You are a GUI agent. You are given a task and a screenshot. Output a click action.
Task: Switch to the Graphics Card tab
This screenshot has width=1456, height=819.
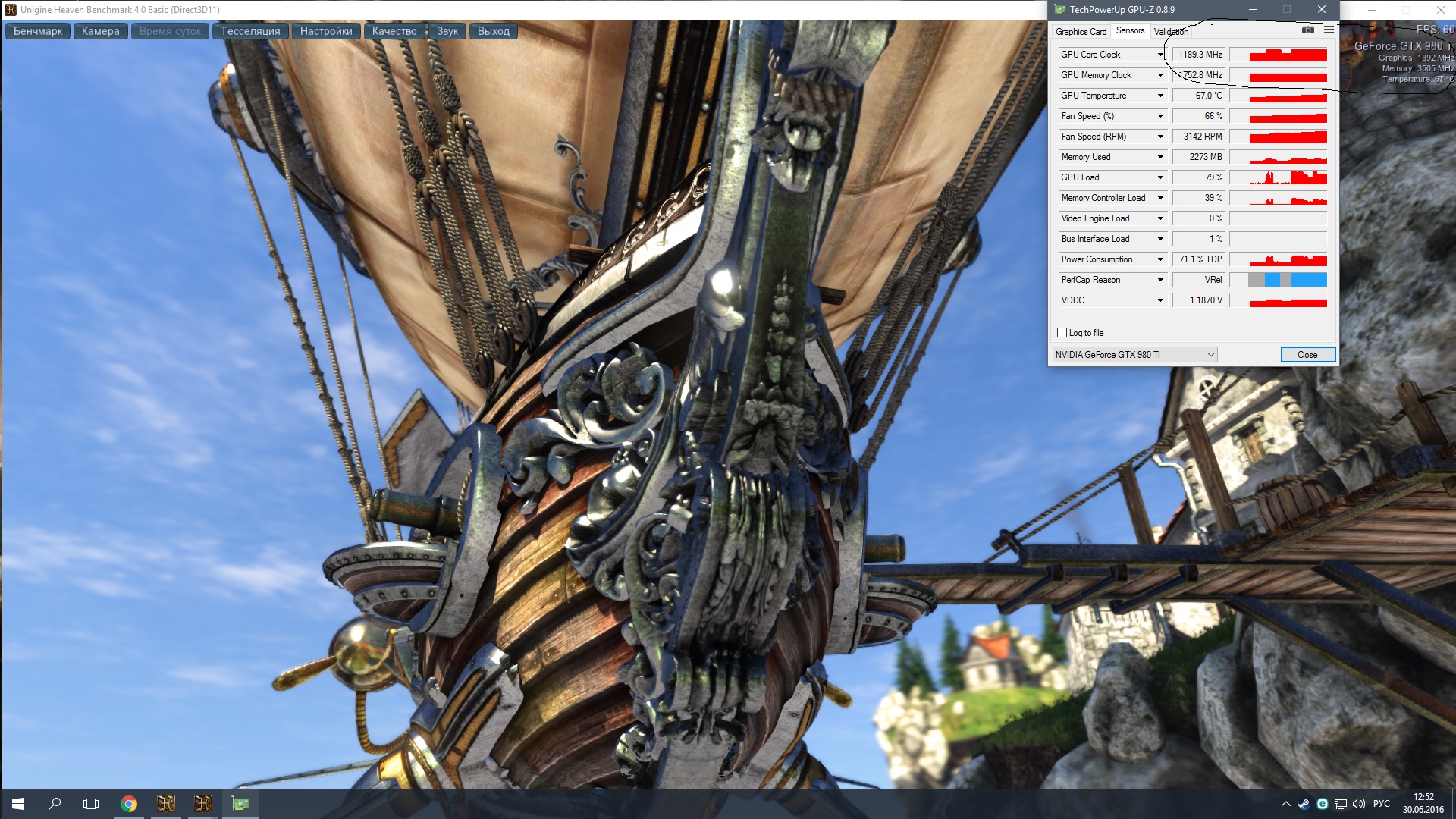pos(1081,32)
